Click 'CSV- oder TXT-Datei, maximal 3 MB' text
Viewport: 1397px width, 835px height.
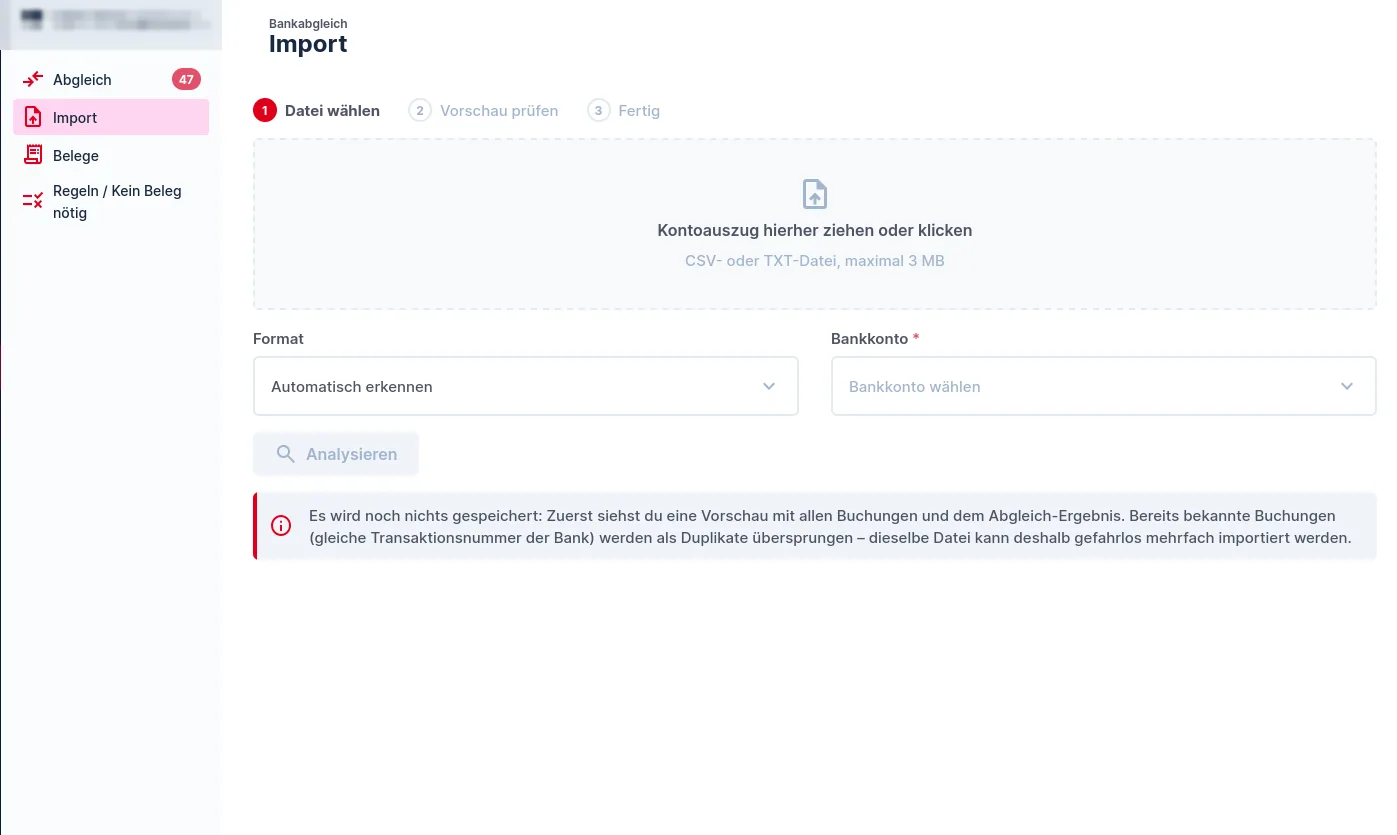click(815, 261)
